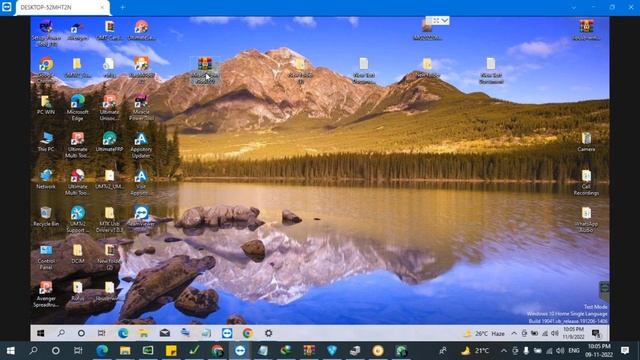Screen dimensions: 640x360
Task: Open the Recycle Bin desktop icon
Action: tap(46, 216)
